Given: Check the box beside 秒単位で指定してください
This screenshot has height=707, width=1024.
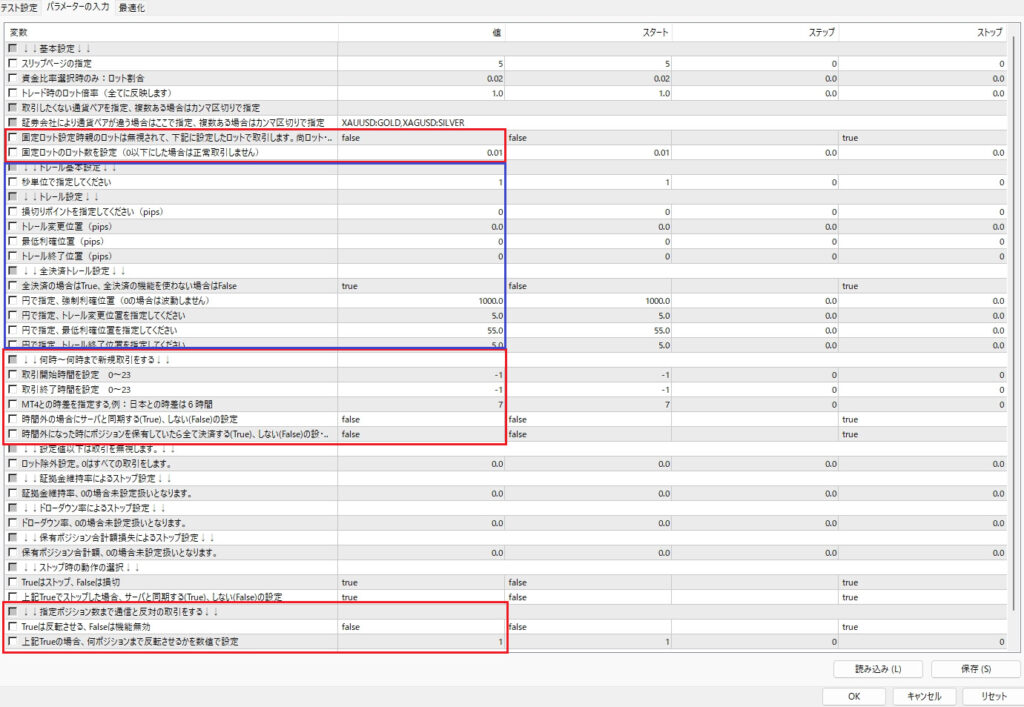Looking at the screenshot, I should click(12, 183).
